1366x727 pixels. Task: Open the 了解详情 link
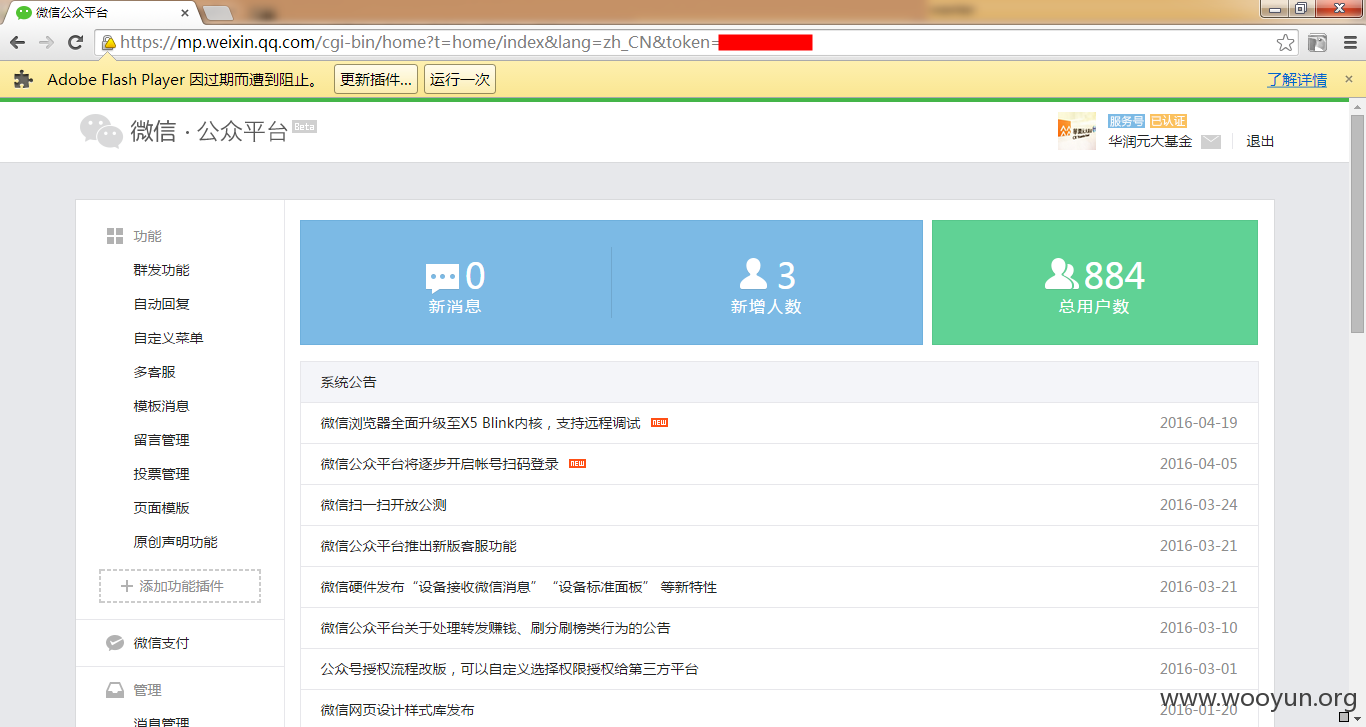point(1297,80)
